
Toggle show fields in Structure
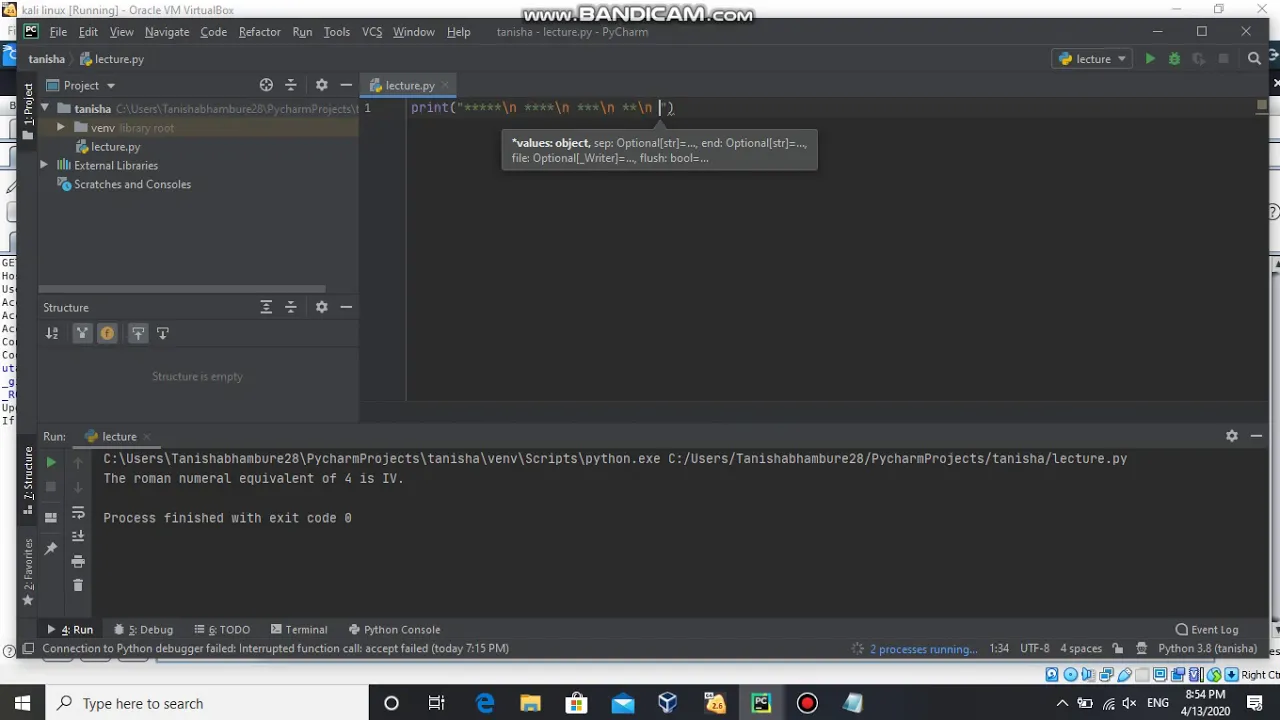(x=107, y=333)
